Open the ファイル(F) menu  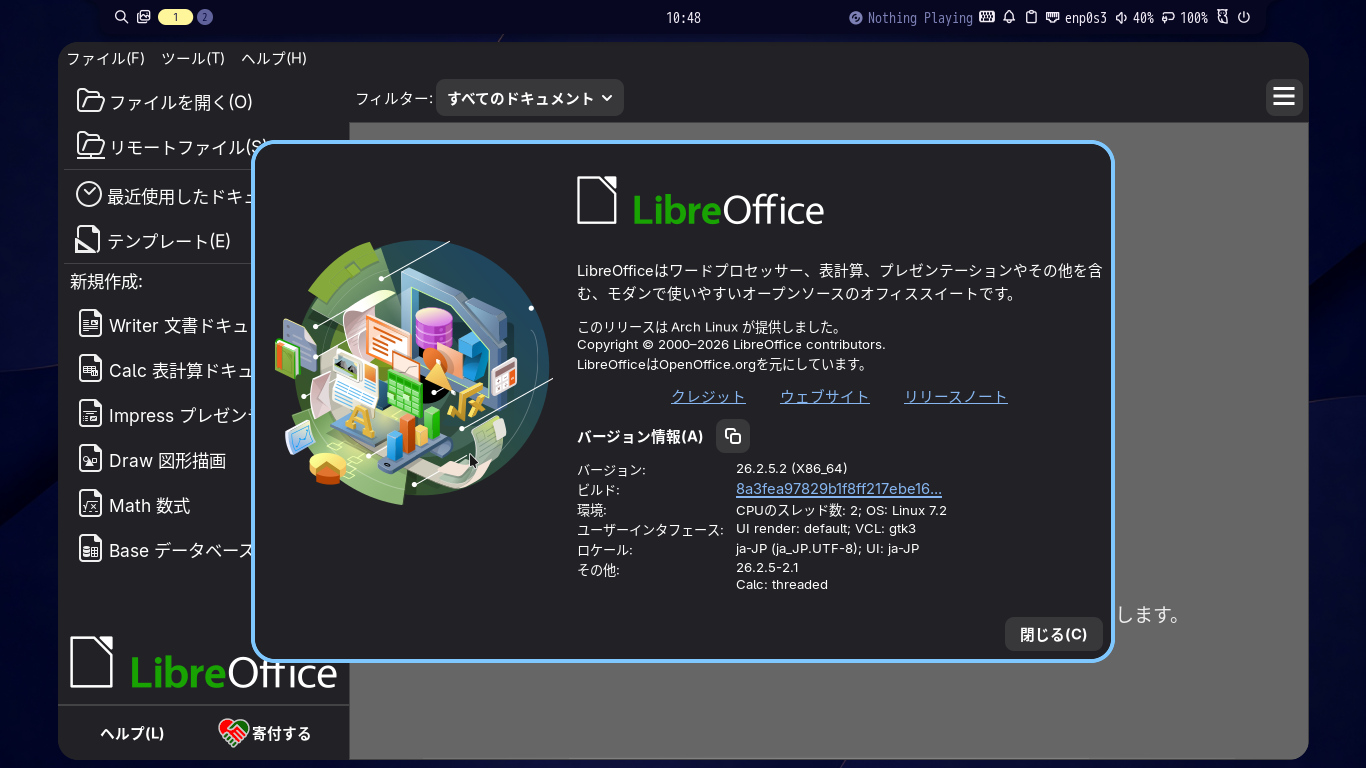(x=106, y=58)
